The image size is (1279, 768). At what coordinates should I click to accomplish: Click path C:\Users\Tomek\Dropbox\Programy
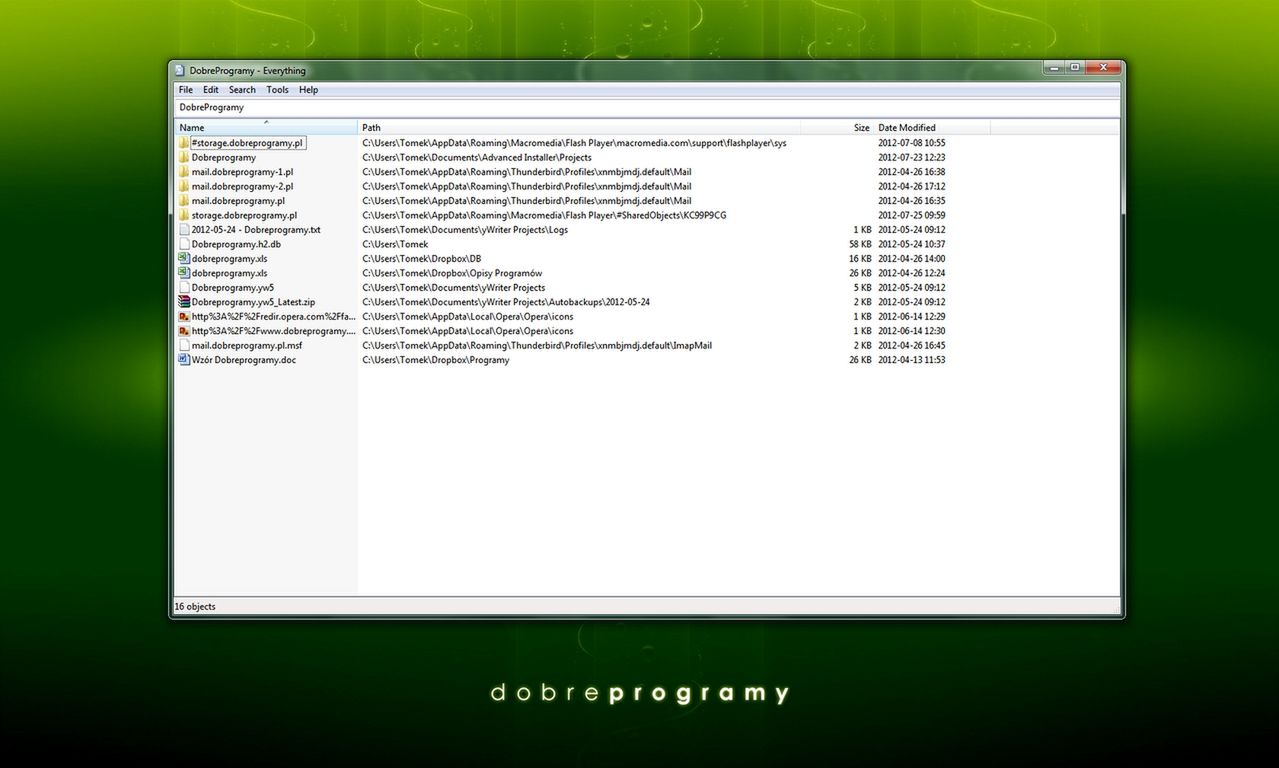pos(436,359)
